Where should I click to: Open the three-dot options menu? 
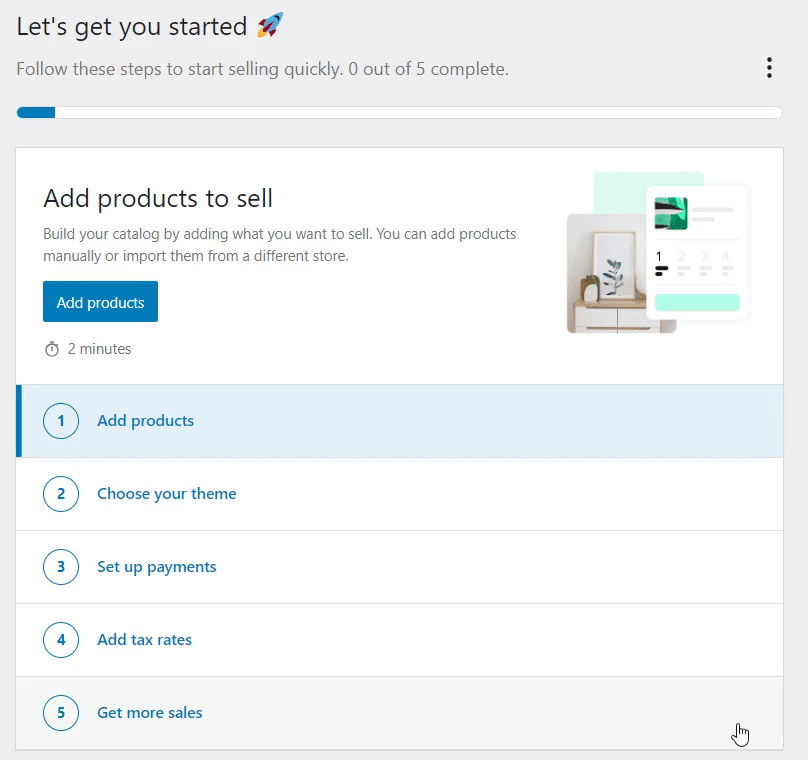point(769,67)
